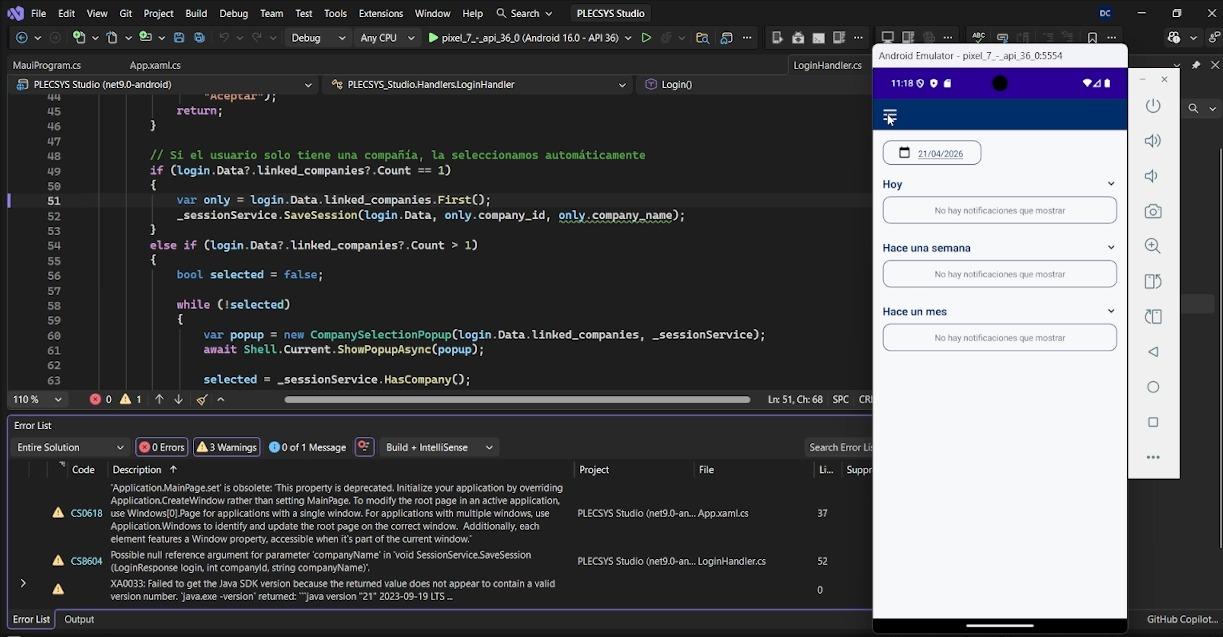Viewport: 1223px width, 637px height.
Task: Click the emulator Zoom magnifier icon
Action: coord(1153,246)
